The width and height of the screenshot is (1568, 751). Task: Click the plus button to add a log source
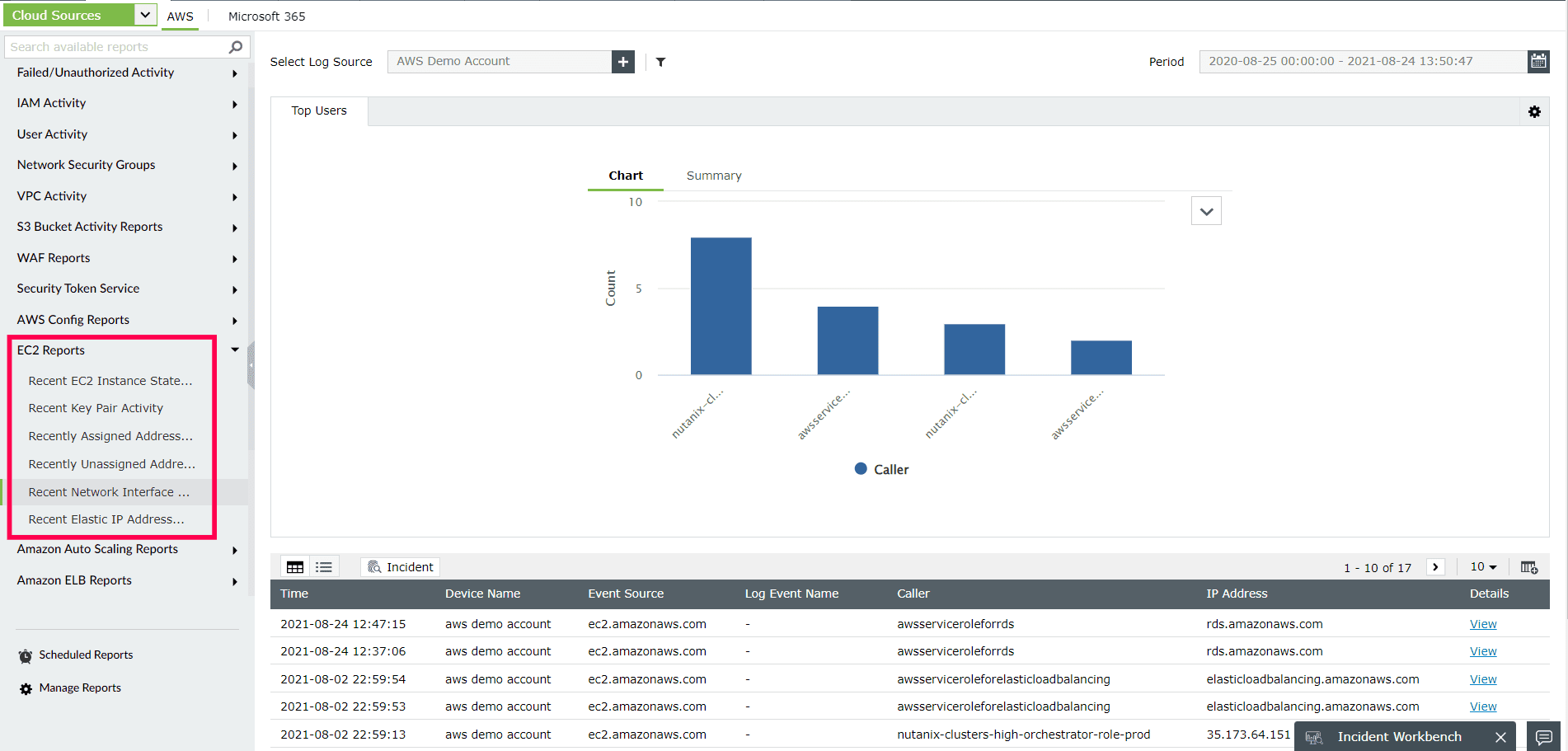coord(622,61)
